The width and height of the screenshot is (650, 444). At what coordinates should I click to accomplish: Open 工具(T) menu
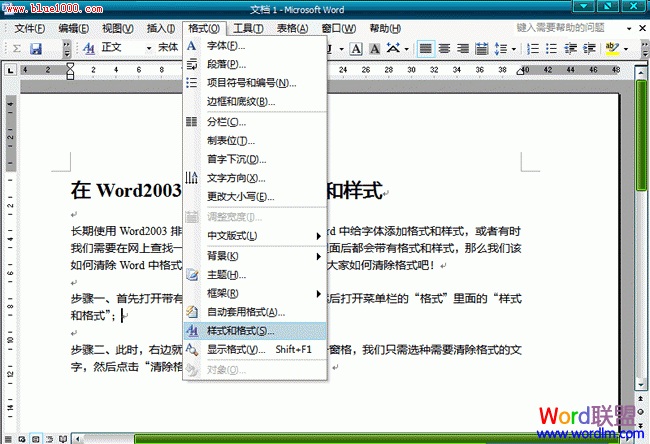pyautogui.click(x=248, y=29)
